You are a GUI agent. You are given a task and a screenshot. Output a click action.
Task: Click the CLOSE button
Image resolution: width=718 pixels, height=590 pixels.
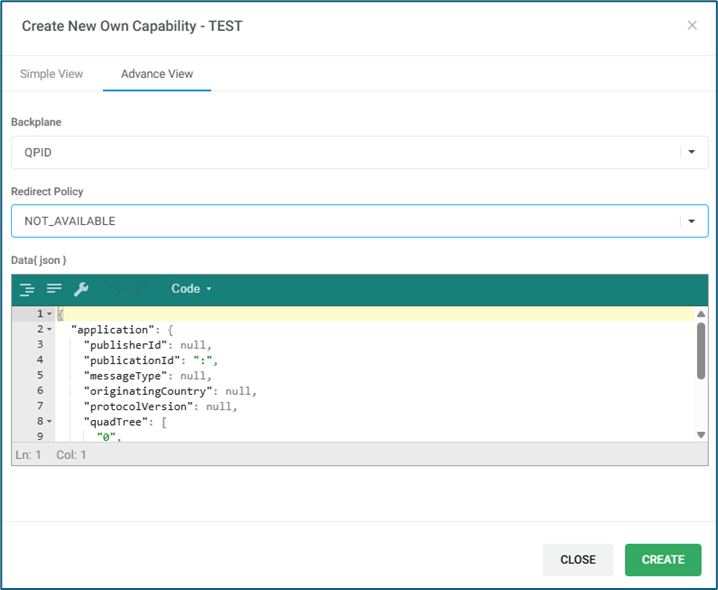click(x=578, y=560)
